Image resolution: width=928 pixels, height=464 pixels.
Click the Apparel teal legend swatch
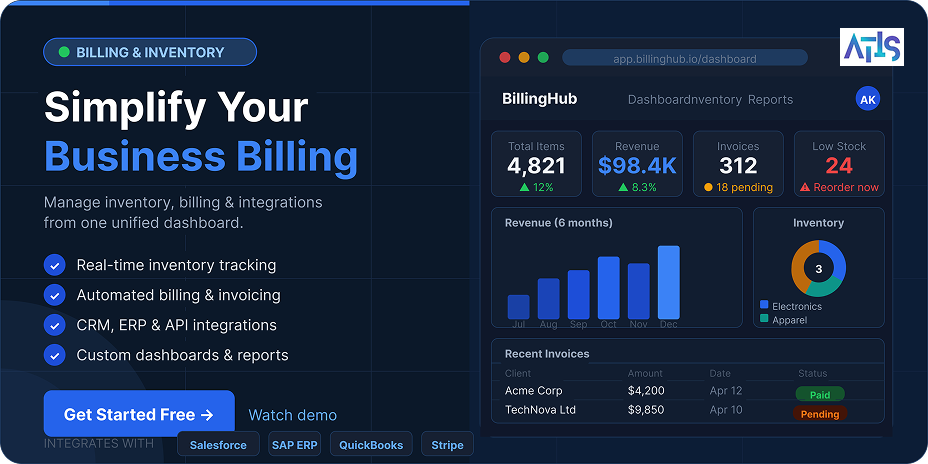coord(764,318)
